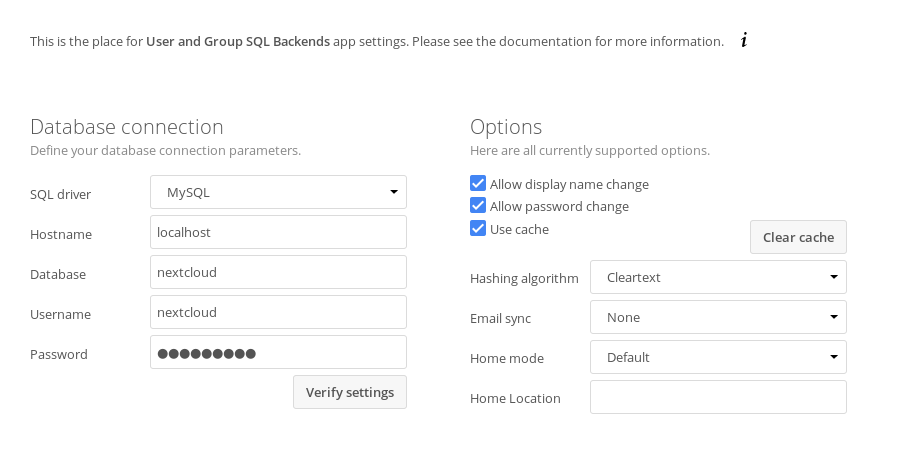Click the documentation info icon
Image resolution: width=900 pixels, height=450 pixels.
[744, 41]
